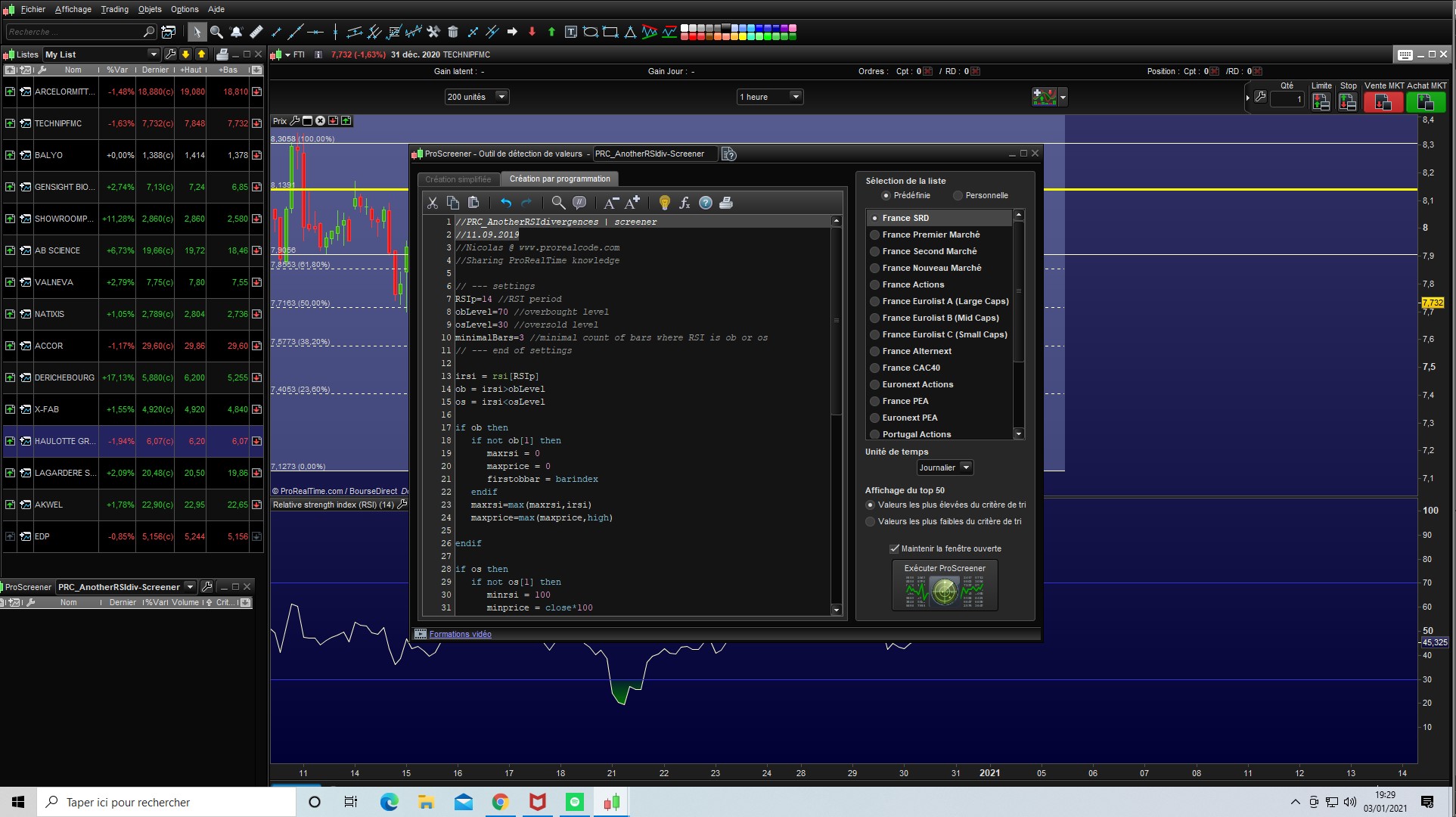Open the Journalier time unit dropdown
This screenshot has width=1456, height=817.
click(x=945, y=468)
